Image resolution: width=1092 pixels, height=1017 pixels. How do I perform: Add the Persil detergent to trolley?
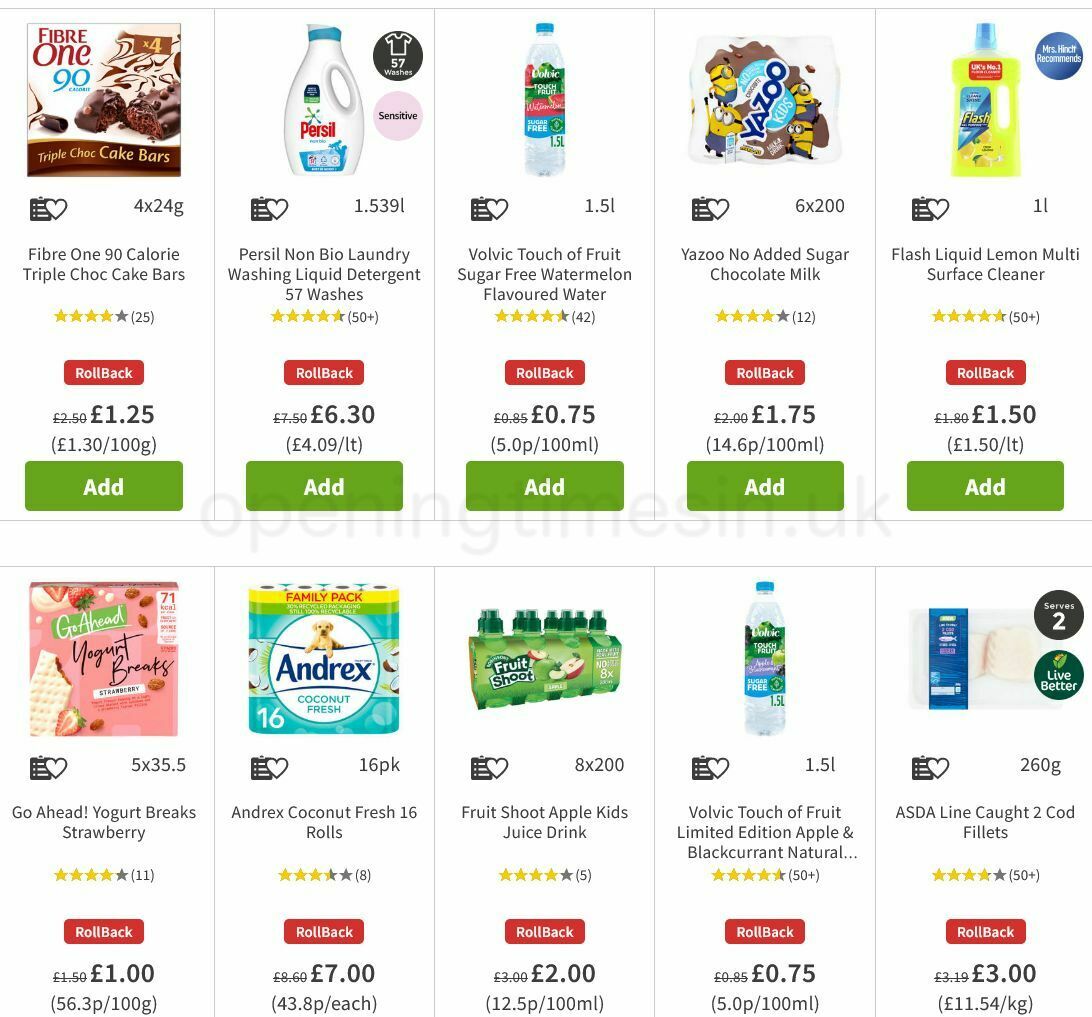click(324, 486)
